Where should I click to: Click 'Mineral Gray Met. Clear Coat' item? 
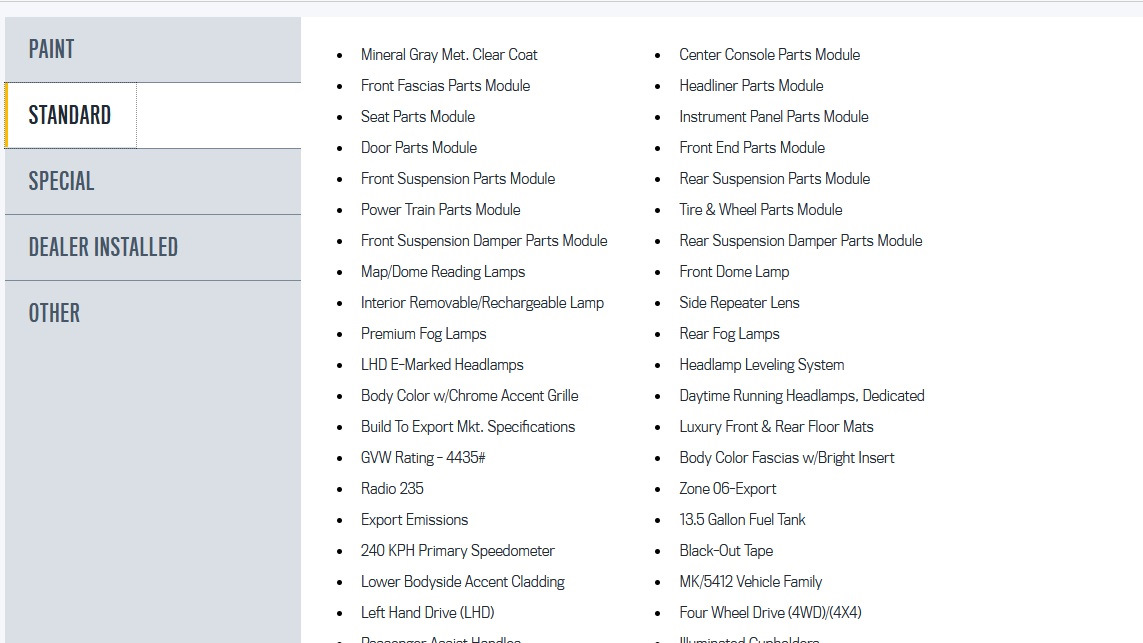449,55
